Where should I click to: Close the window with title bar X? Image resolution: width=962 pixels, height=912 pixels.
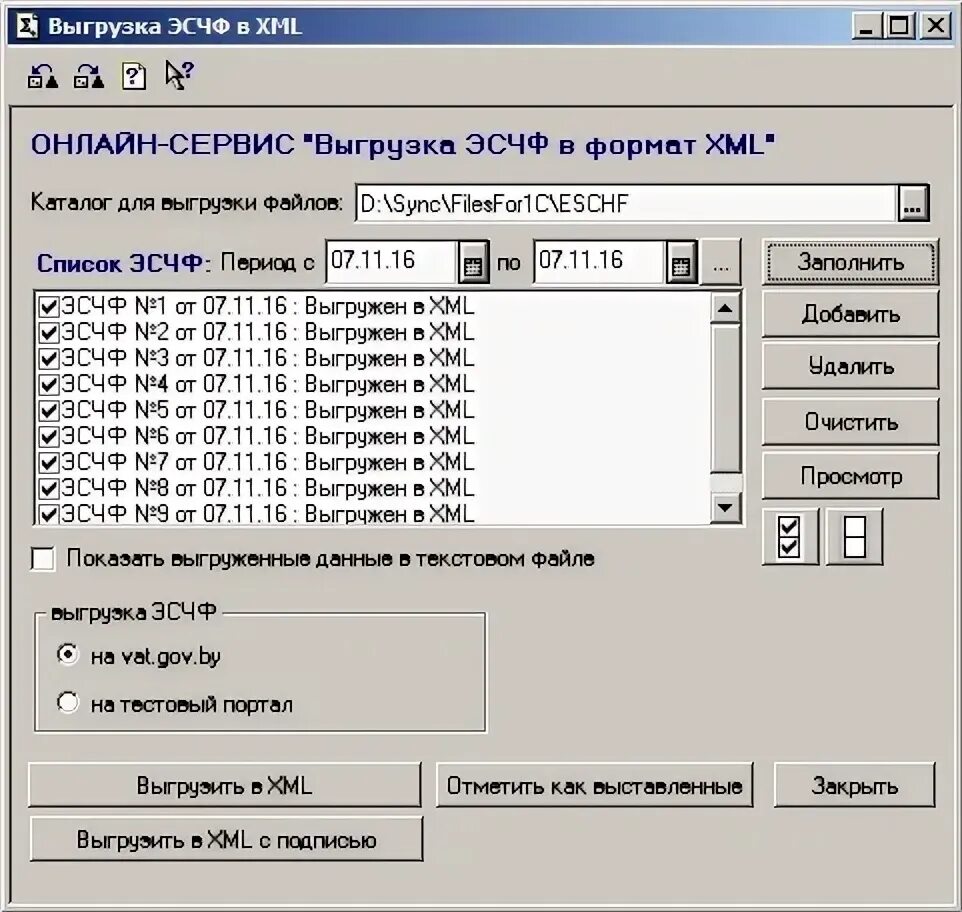click(x=936, y=26)
